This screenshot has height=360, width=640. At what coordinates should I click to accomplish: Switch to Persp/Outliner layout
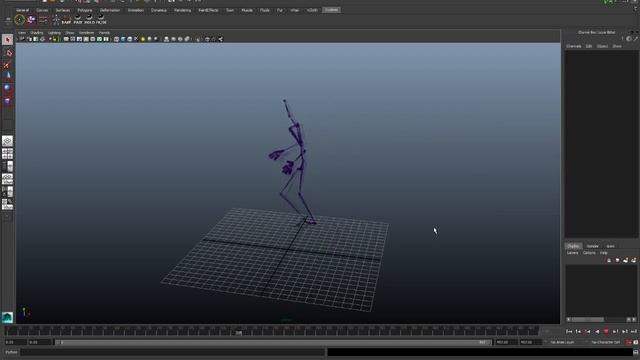[7, 166]
